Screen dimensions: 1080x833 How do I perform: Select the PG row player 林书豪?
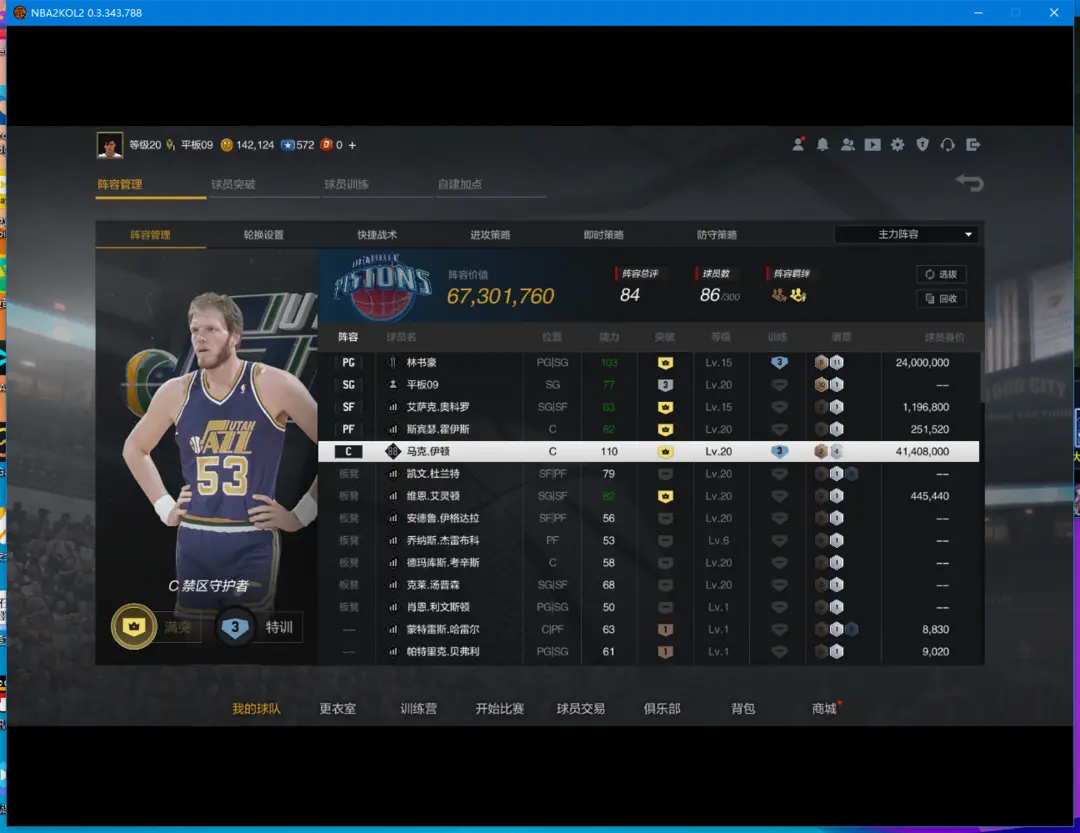648,362
